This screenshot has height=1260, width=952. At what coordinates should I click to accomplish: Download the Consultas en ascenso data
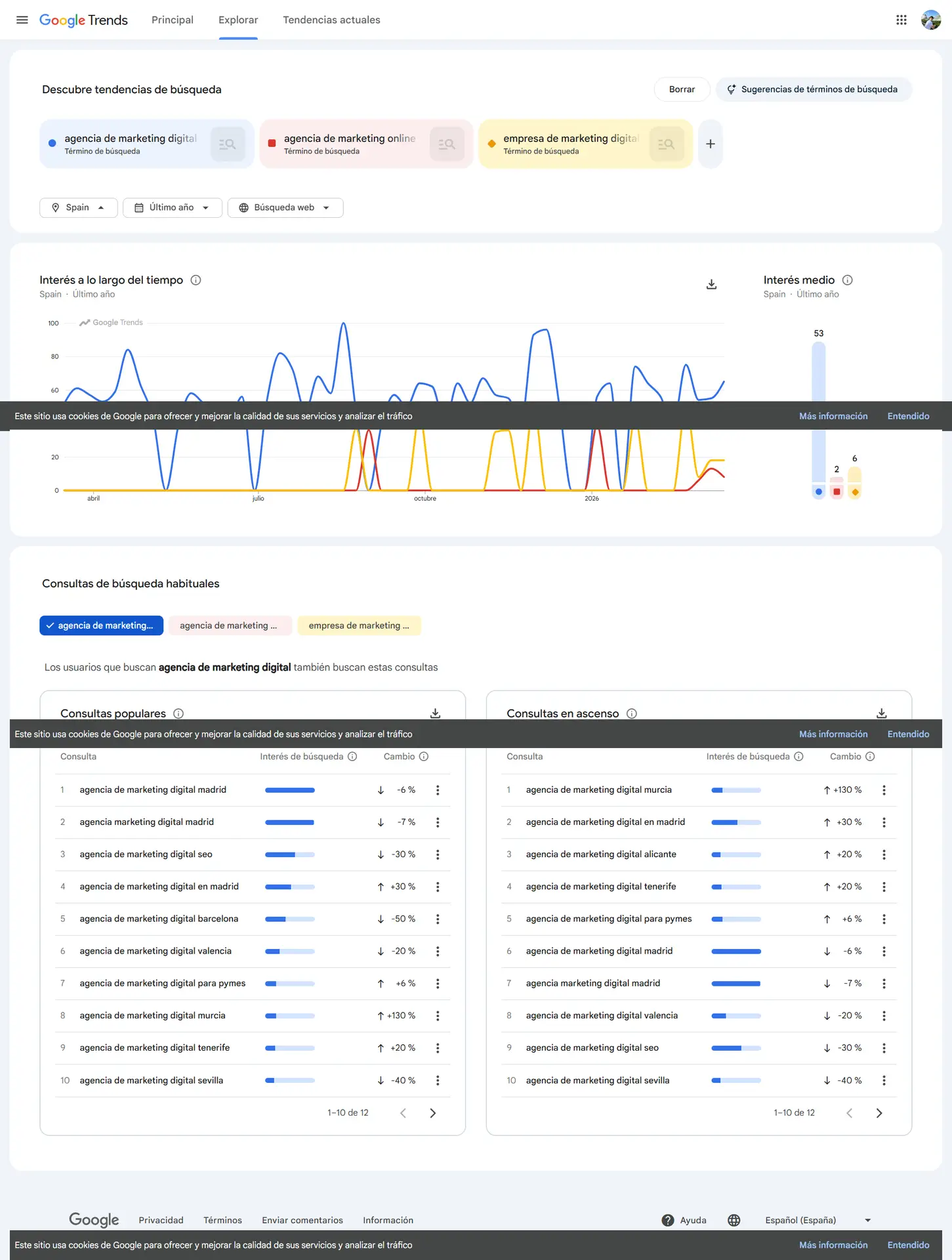click(881, 713)
